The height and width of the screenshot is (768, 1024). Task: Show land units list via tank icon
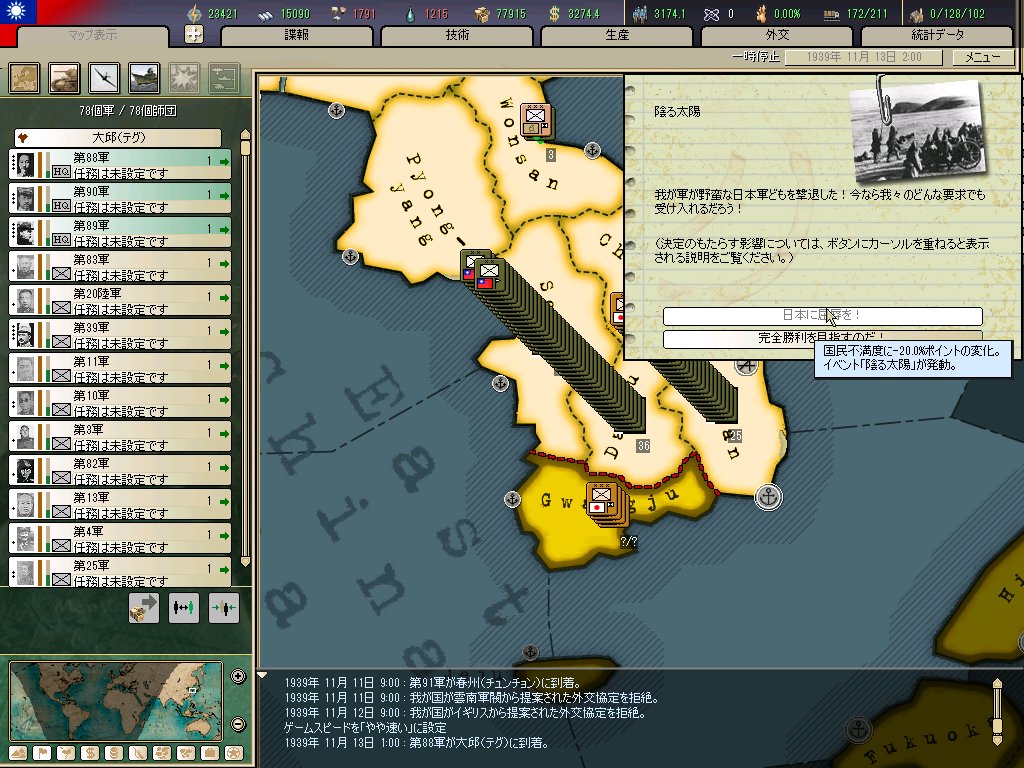point(64,78)
